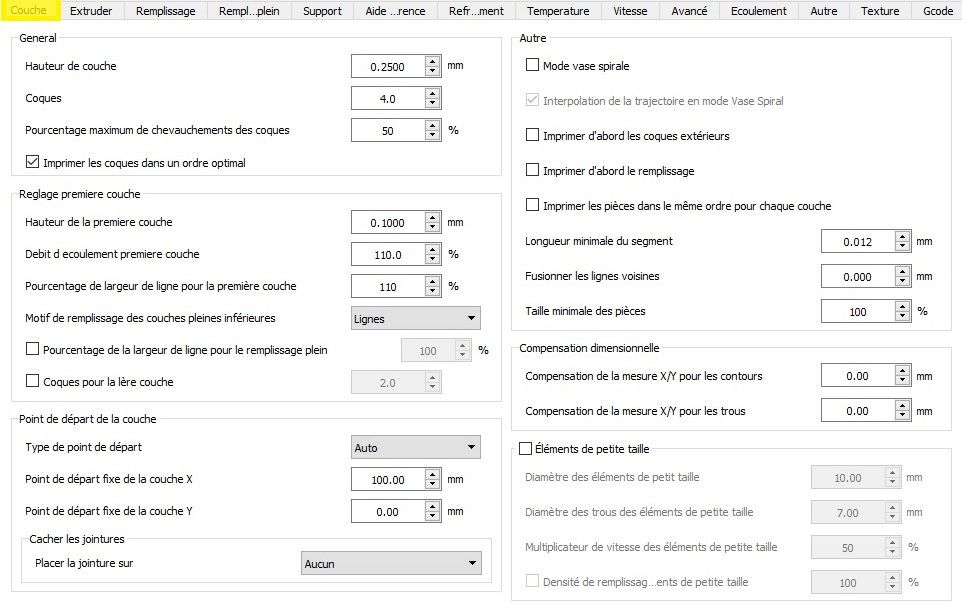Open the Support tab
Screen dimensions: 962x603
pos(322,11)
